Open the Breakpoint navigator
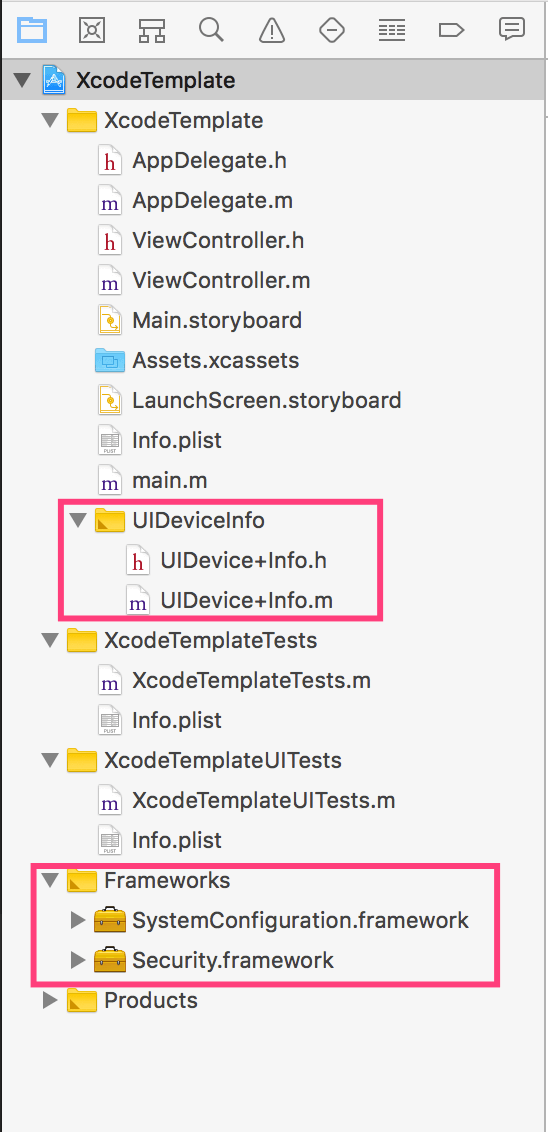This screenshot has width=548, height=1132. (x=451, y=30)
